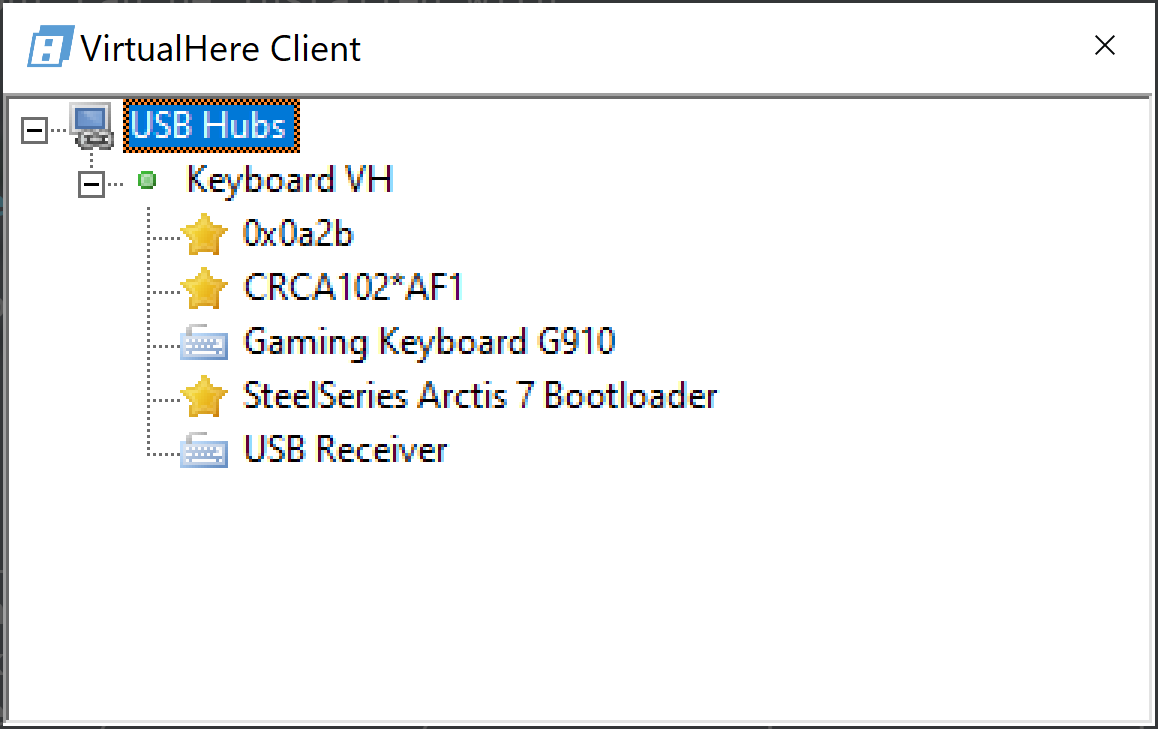Select the CRCA102*AF1 device
Screen dimensions: 1158x729
(353, 288)
